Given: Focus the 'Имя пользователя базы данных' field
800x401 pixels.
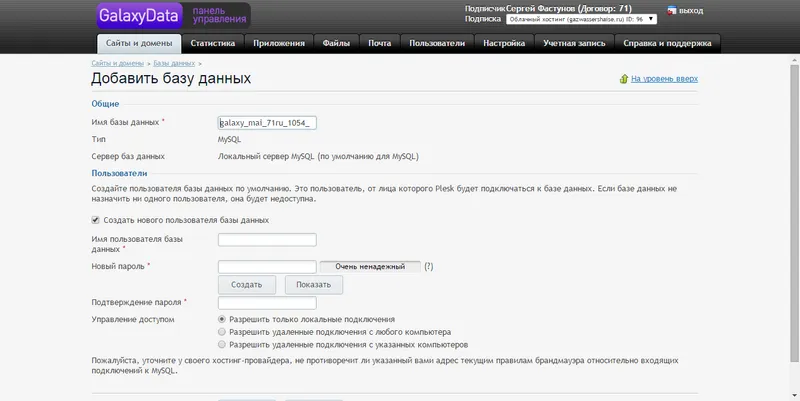Looking at the screenshot, I should coord(267,240).
